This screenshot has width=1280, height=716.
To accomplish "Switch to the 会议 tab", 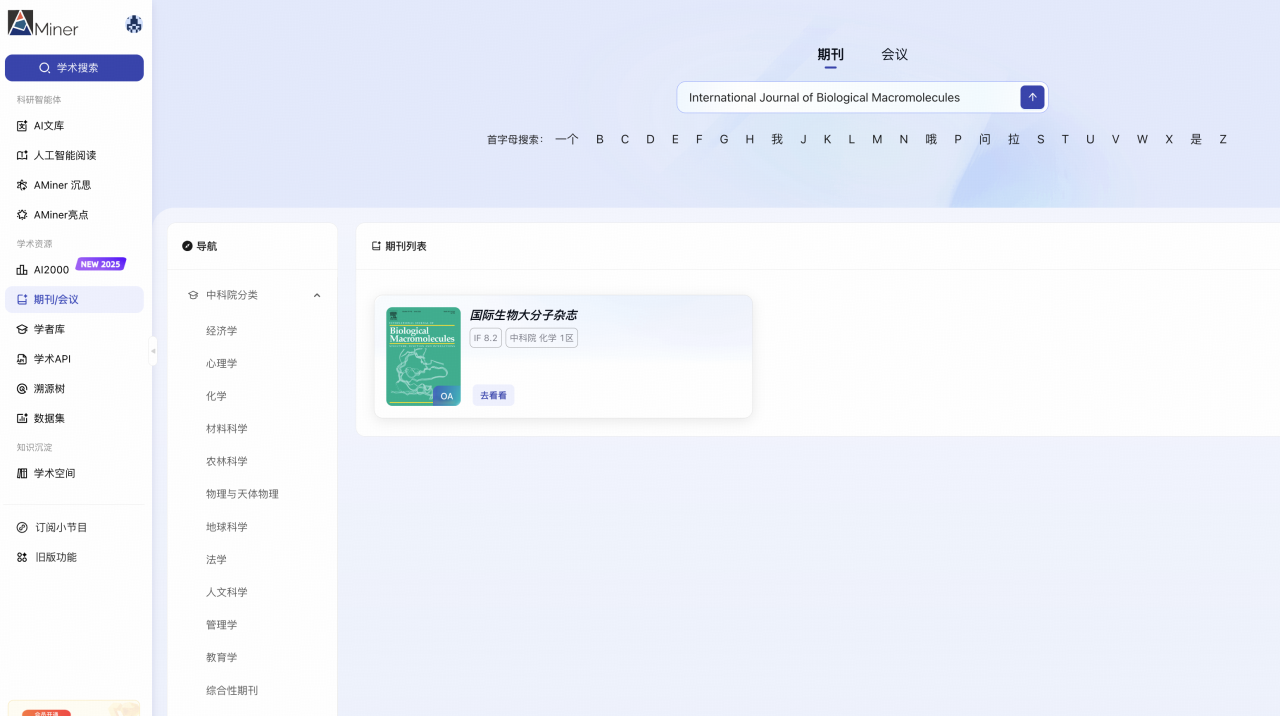I will (893, 55).
